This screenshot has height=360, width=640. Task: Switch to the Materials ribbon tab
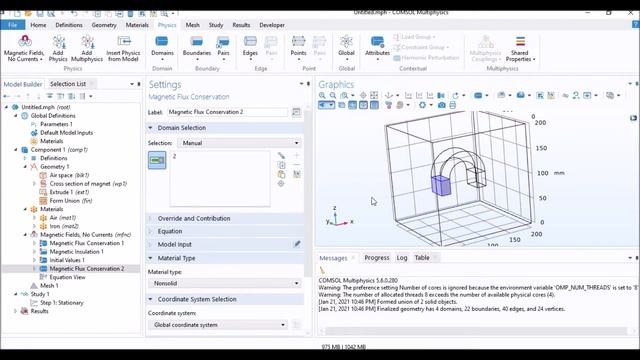click(137, 25)
